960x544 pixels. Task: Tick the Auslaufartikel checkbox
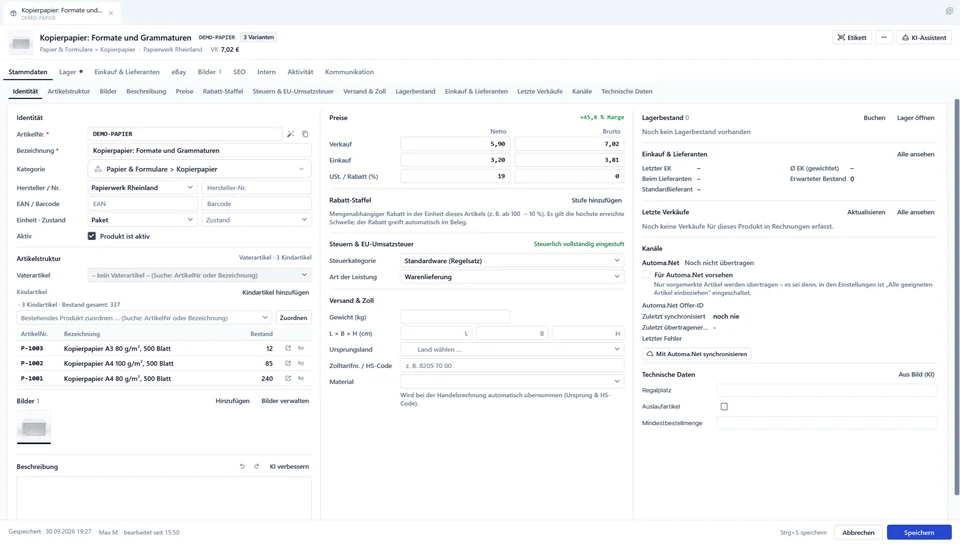pyautogui.click(x=724, y=406)
